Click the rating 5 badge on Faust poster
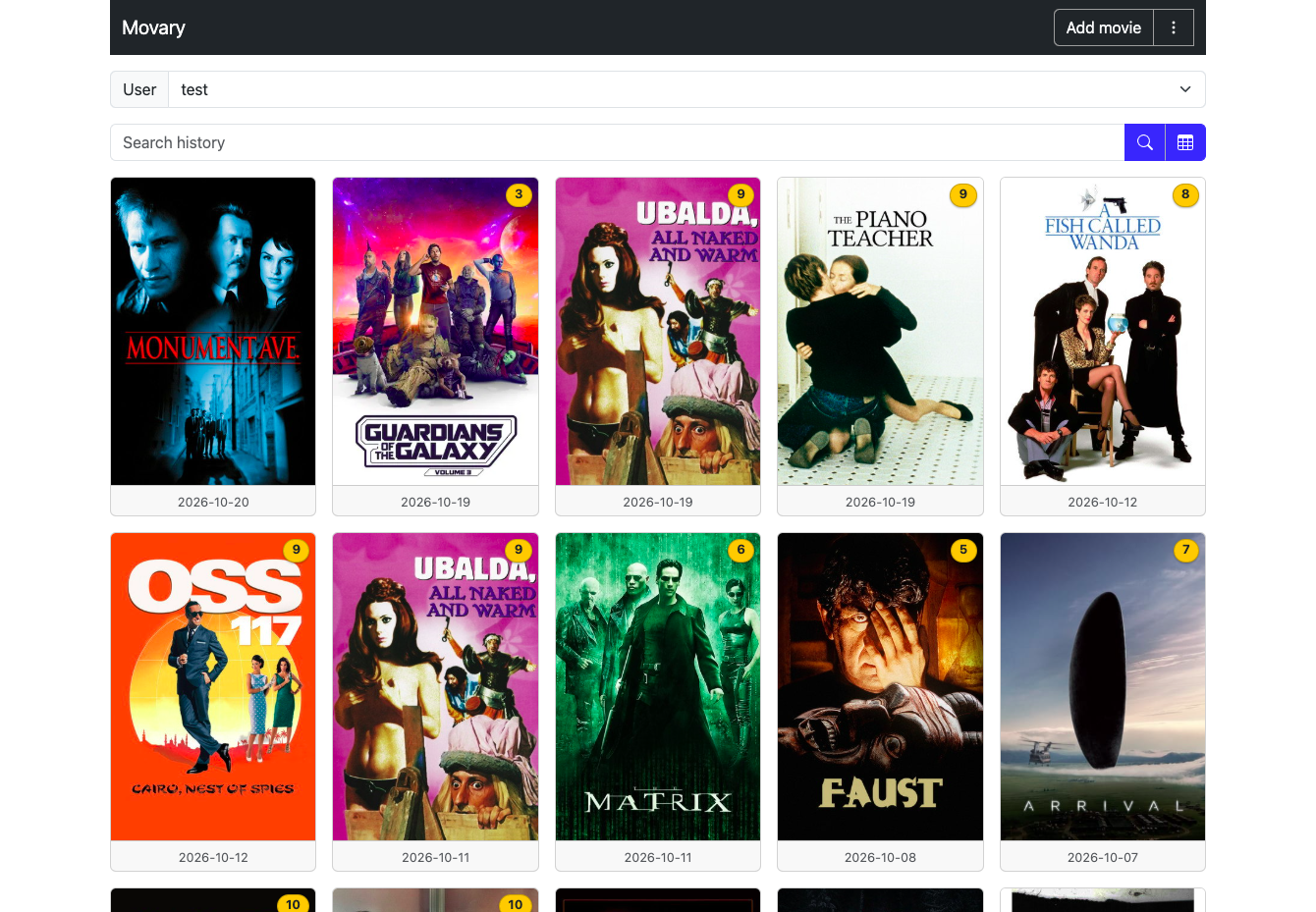Screen dimensions: 1316x912 tap(963, 550)
